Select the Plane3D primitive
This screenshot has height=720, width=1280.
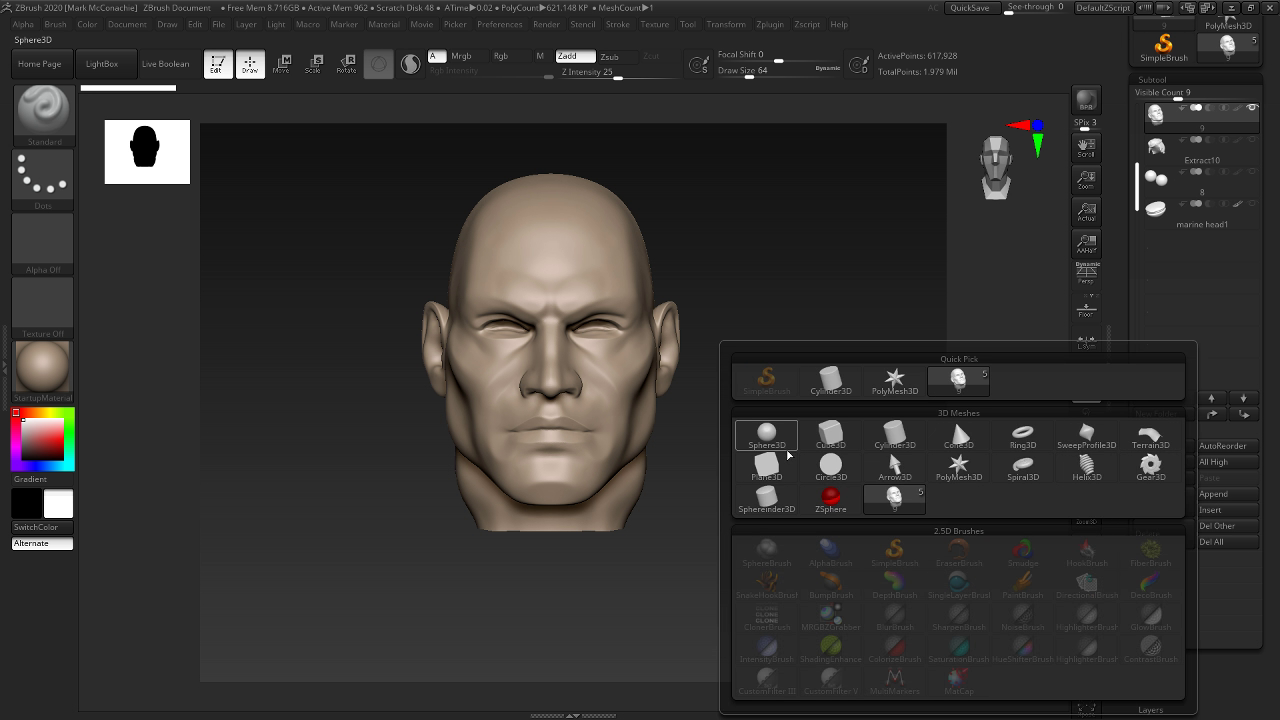[766, 468]
